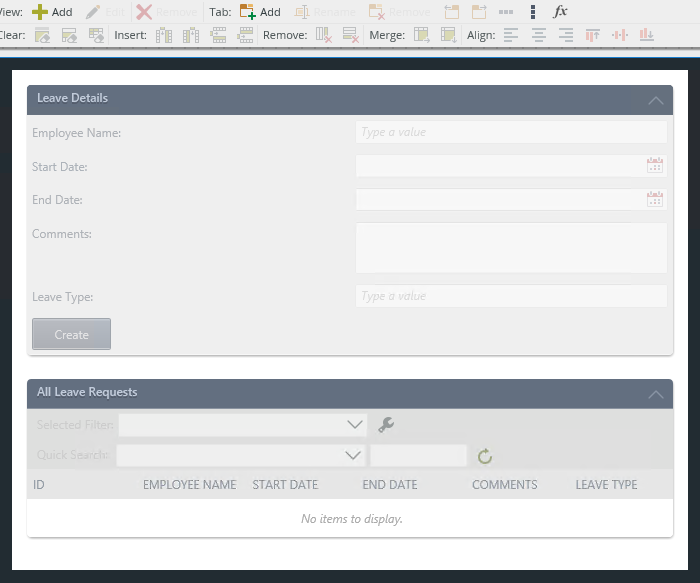Click the Tab Remove button

[399, 12]
